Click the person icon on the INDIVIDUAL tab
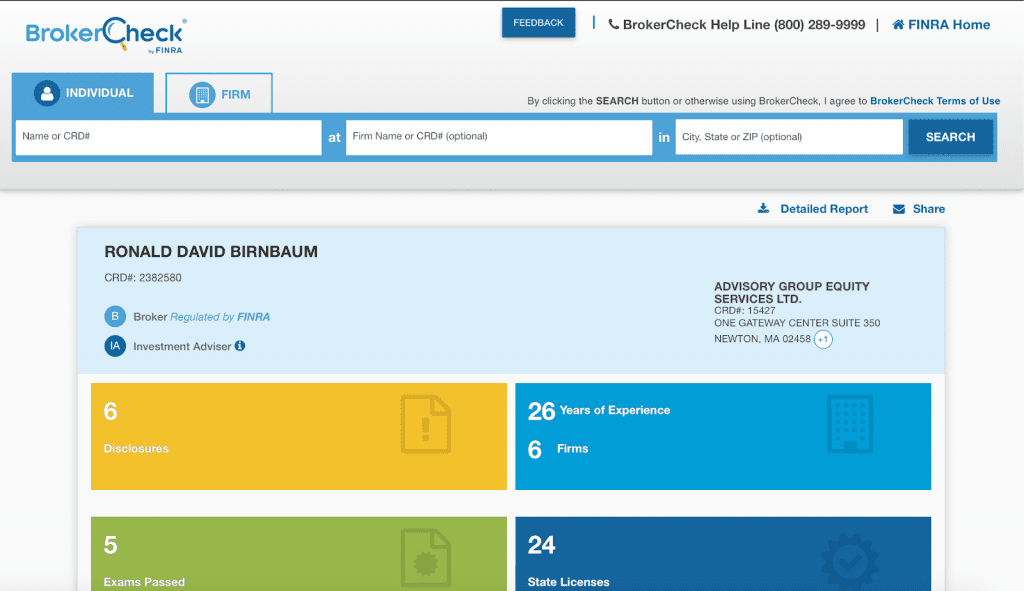Image resolution: width=1024 pixels, height=591 pixels. coord(47,93)
